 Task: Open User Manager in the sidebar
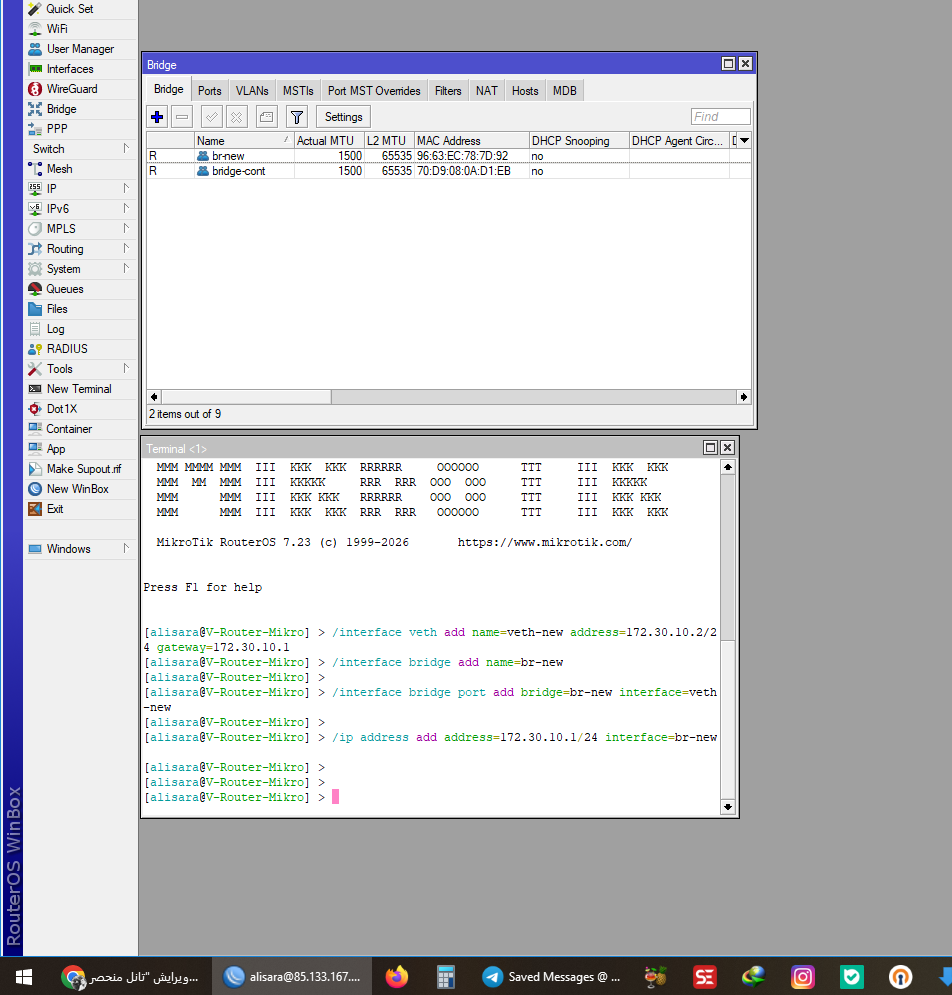[x=81, y=49]
